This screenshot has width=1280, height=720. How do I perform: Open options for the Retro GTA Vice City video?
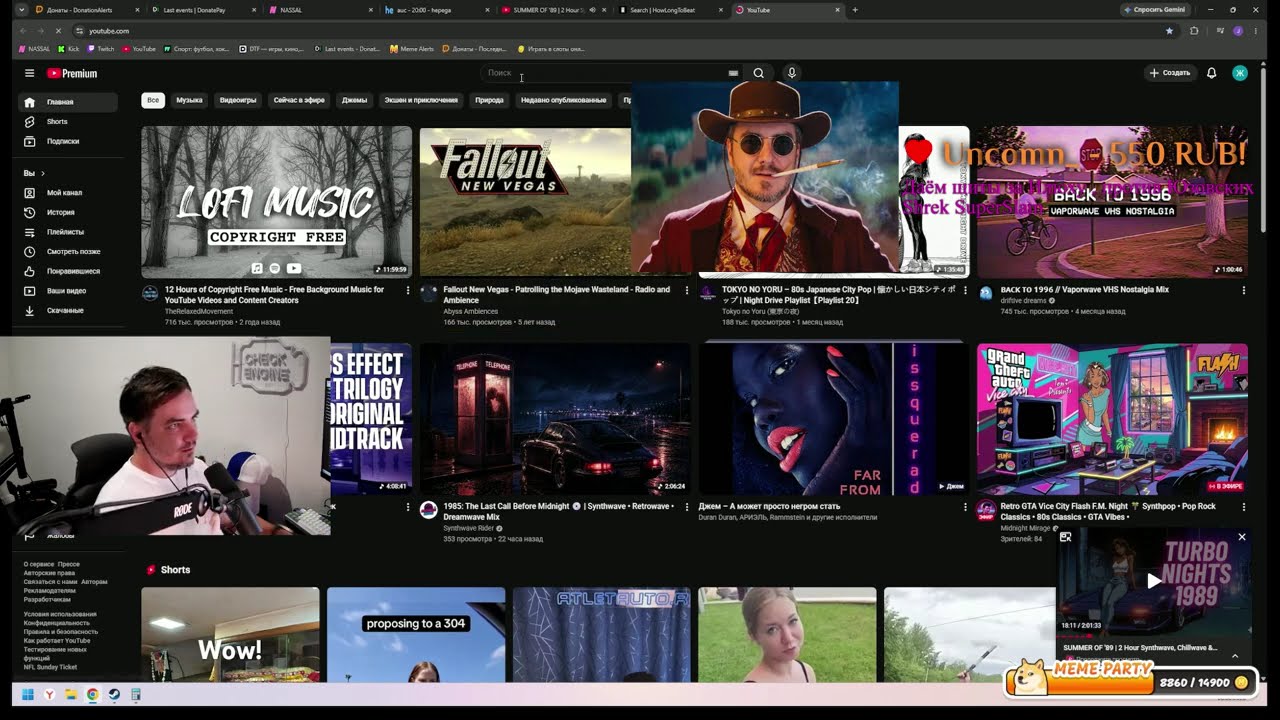click(x=1243, y=507)
